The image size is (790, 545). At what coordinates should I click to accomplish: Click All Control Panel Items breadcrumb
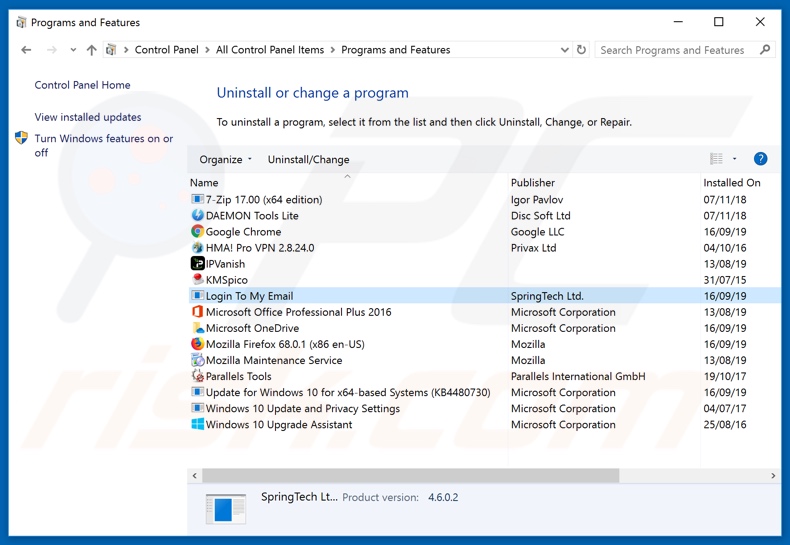click(270, 50)
